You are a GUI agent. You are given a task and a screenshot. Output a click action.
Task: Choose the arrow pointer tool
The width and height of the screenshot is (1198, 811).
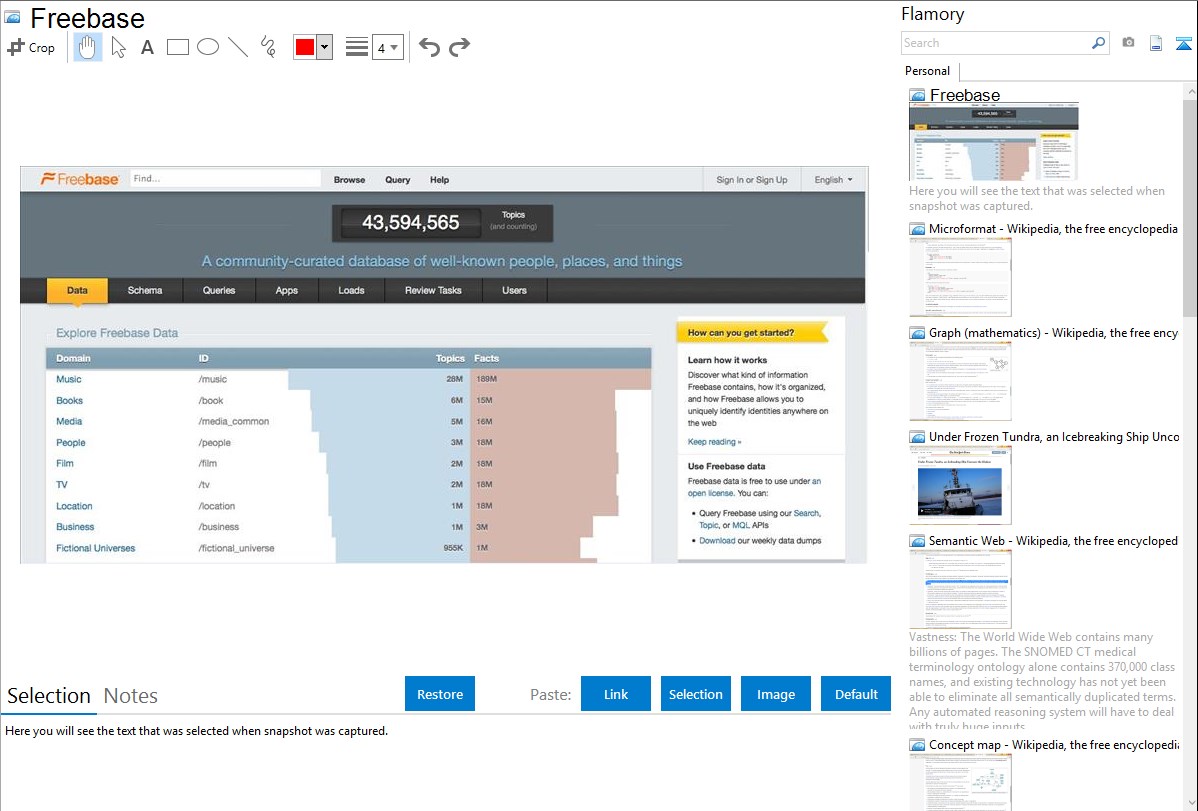[x=118, y=47]
